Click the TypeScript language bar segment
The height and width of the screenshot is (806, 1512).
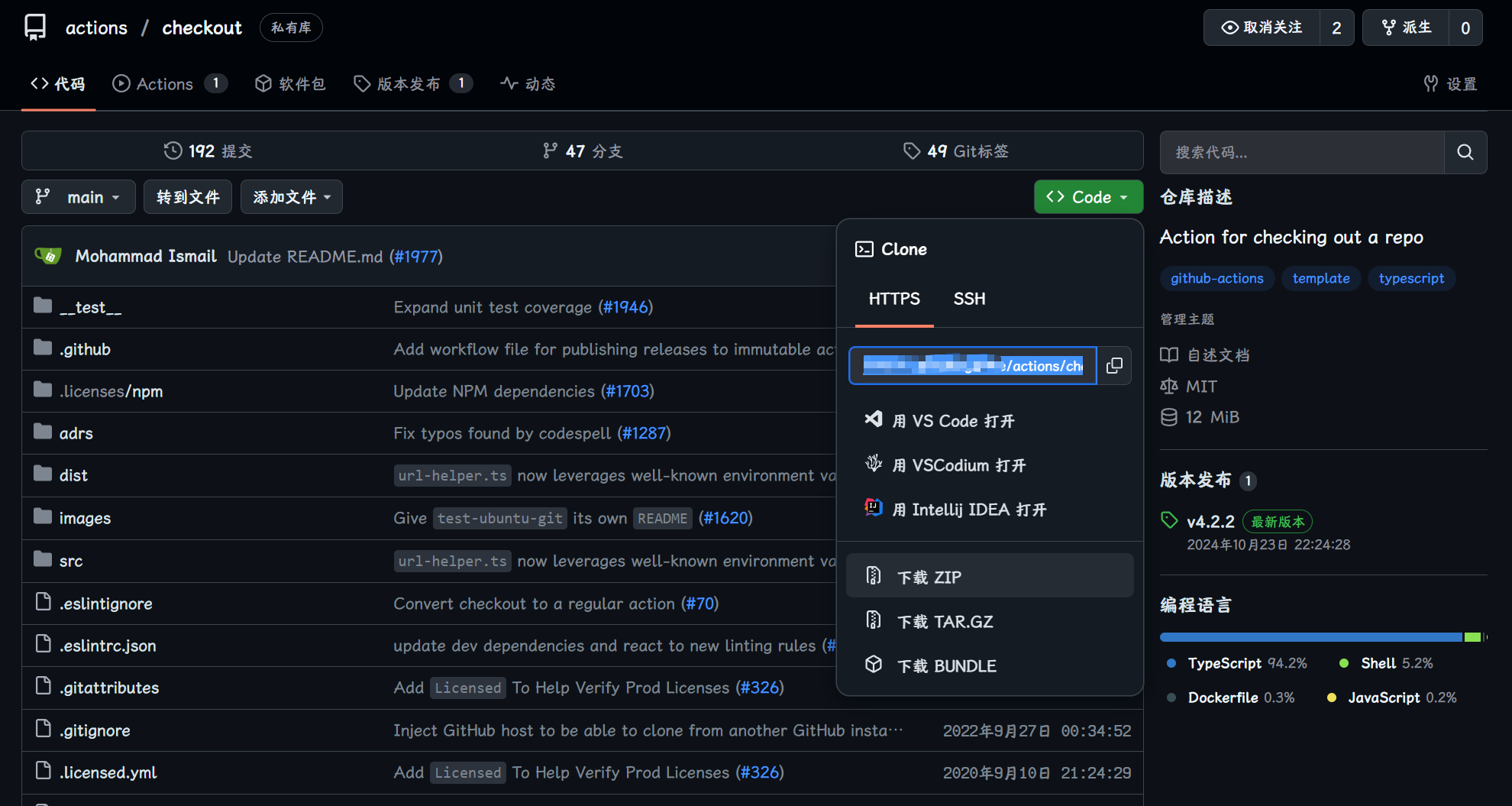click(x=1310, y=637)
